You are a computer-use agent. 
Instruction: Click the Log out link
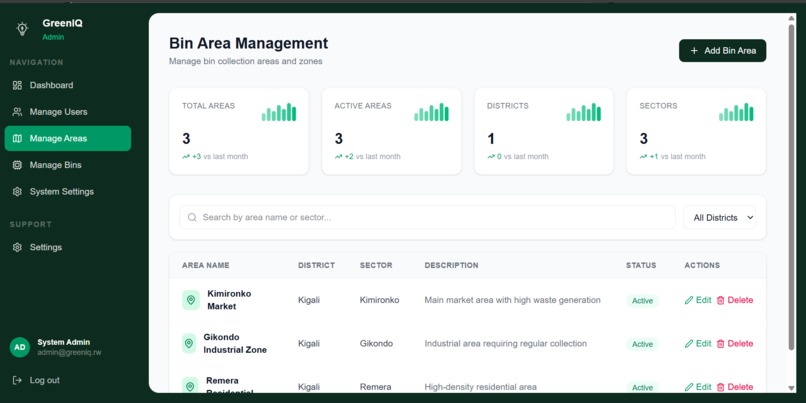click(x=36, y=380)
